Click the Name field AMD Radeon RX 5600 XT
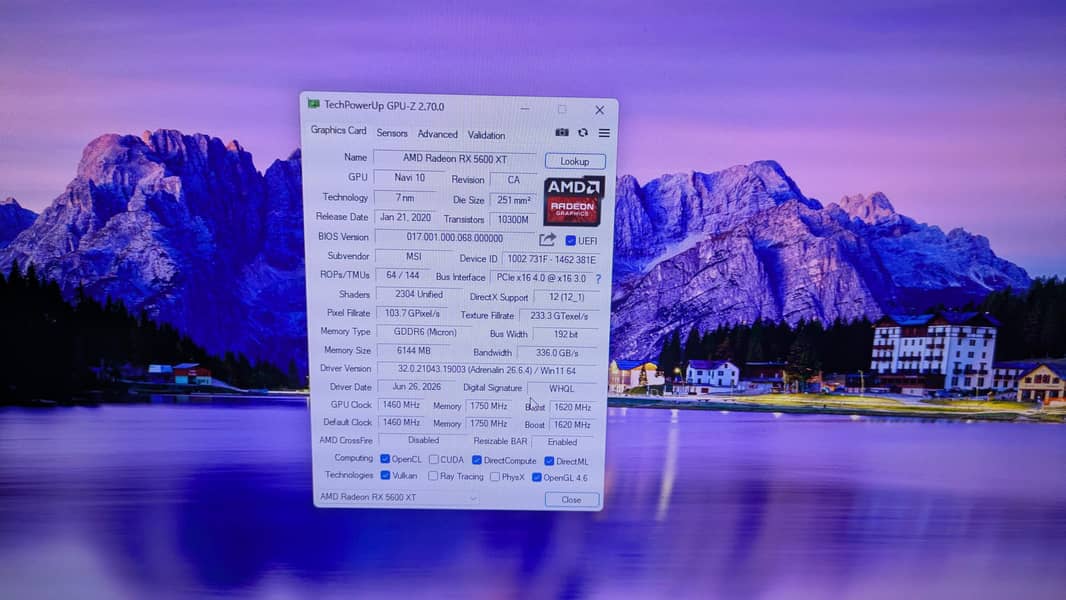This screenshot has width=1066, height=600. coord(455,158)
